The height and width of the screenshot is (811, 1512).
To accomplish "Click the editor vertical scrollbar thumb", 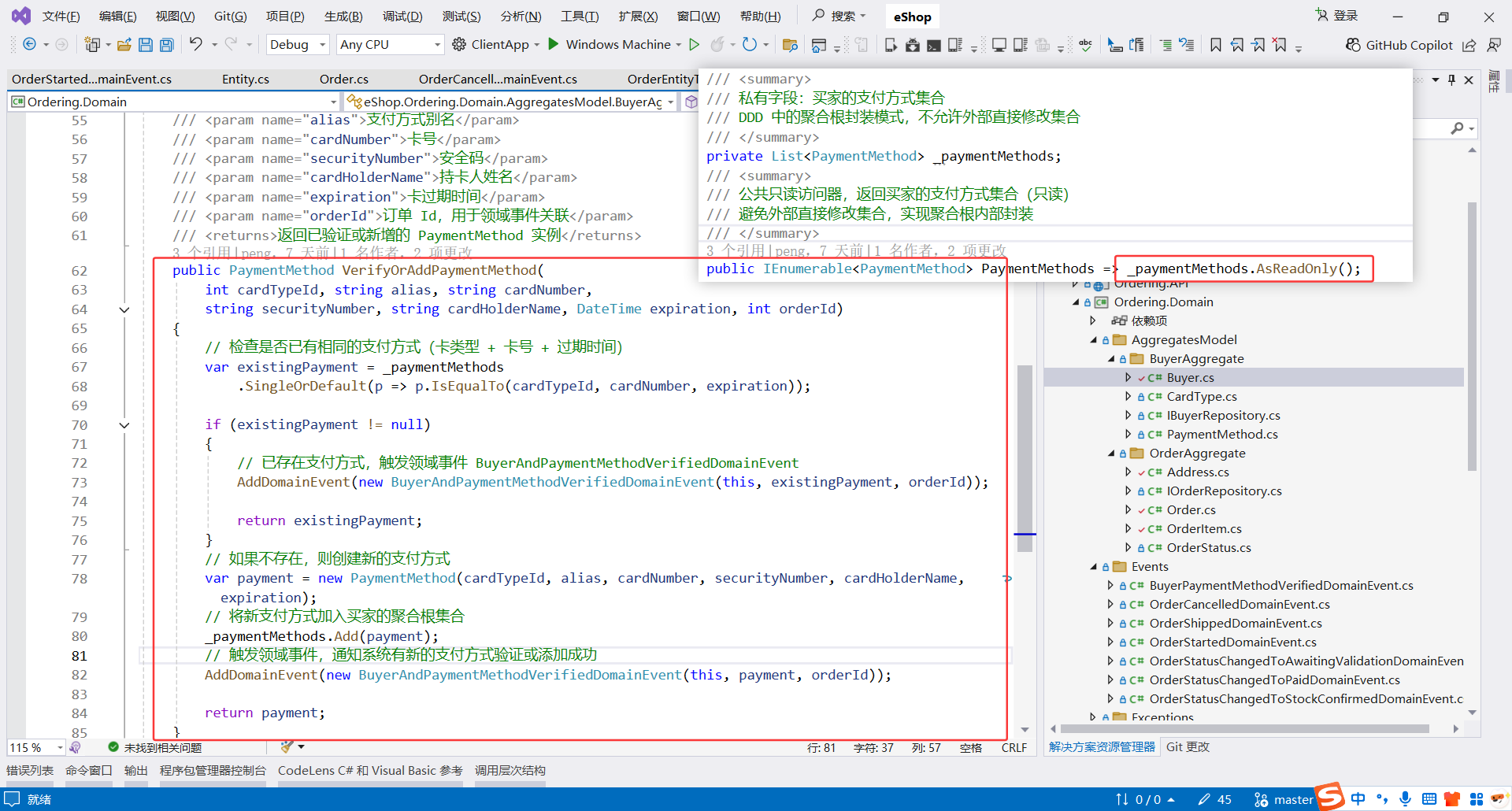I will tap(1025, 458).
